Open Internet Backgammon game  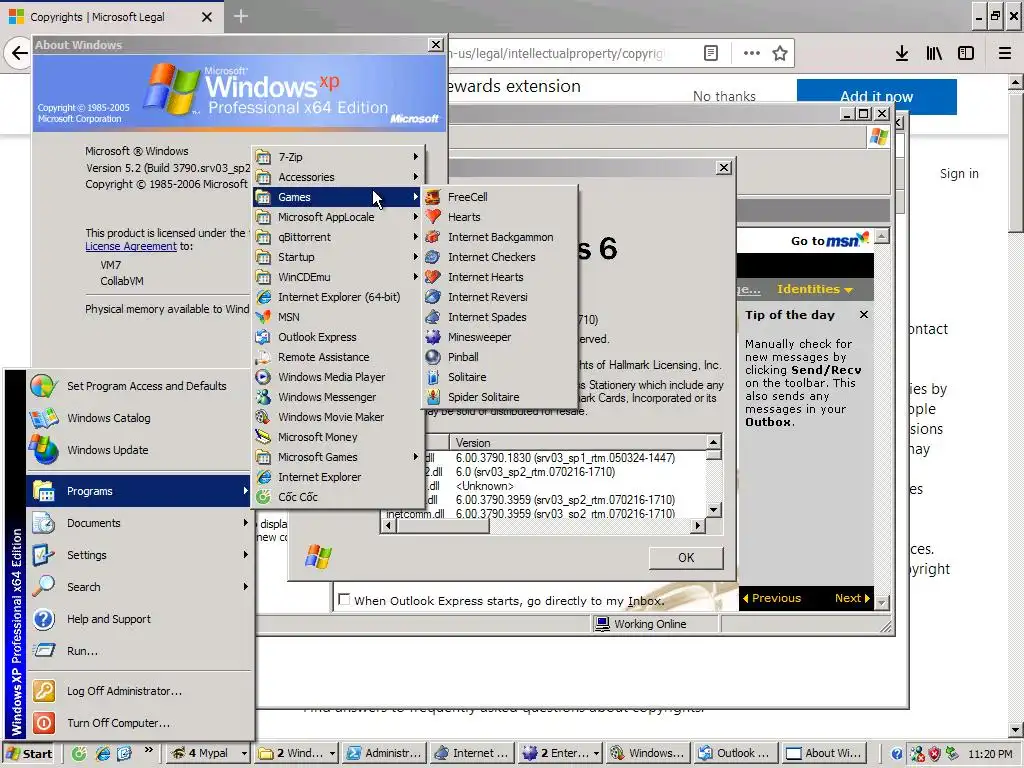tap(500, 237)
